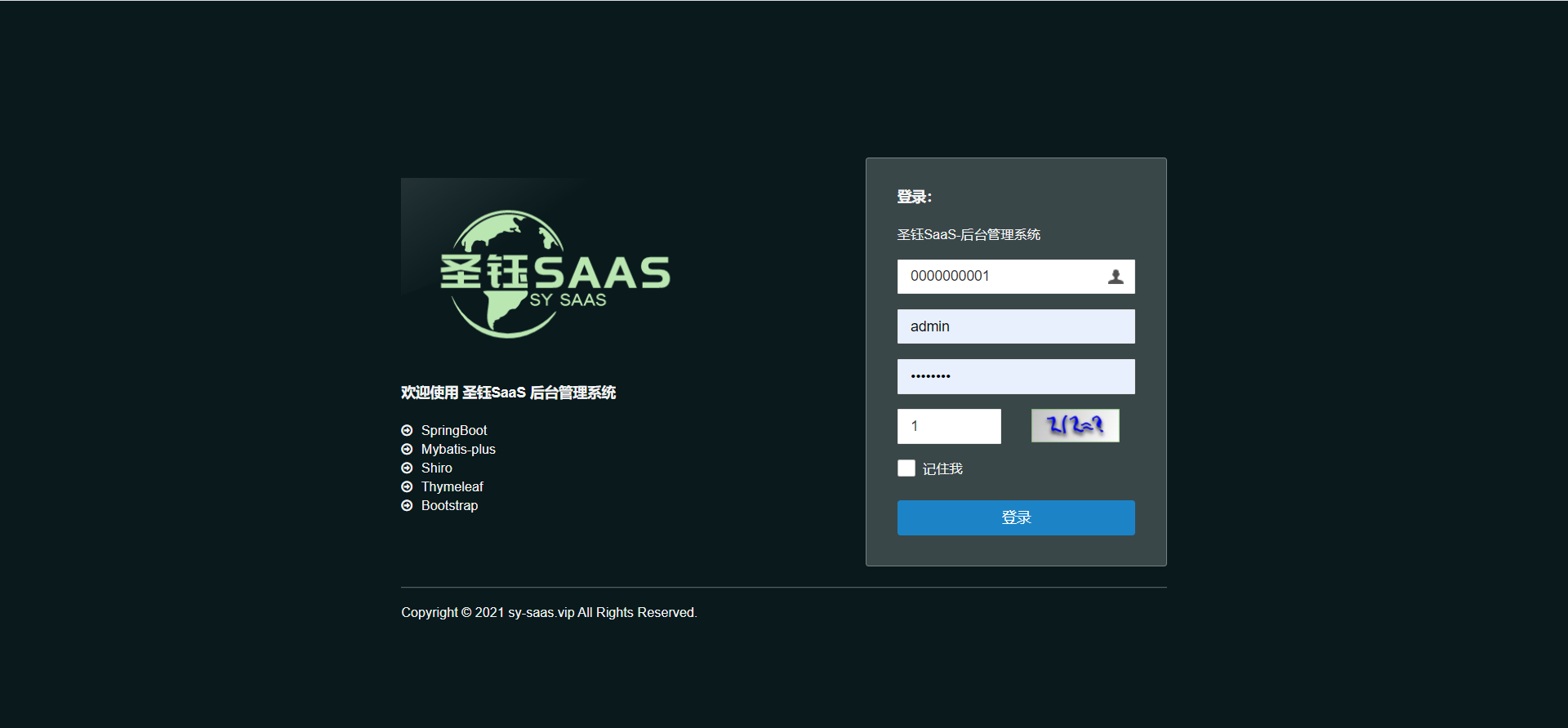
Task: Click the SY SAAS globe logo
Action: pos(555,273)
